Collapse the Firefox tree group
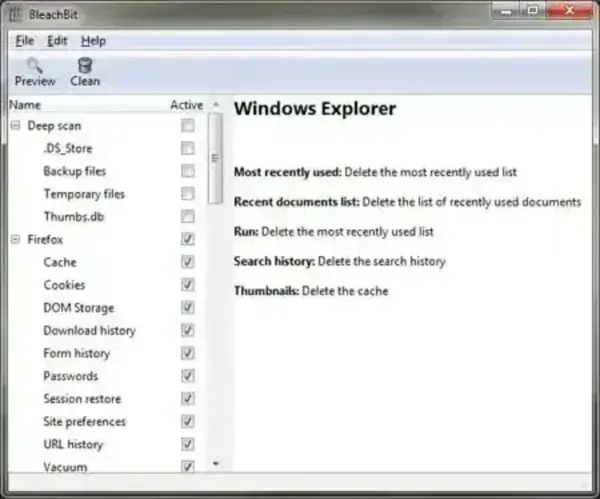The image size is (600, 499). (x=16, y=240)
